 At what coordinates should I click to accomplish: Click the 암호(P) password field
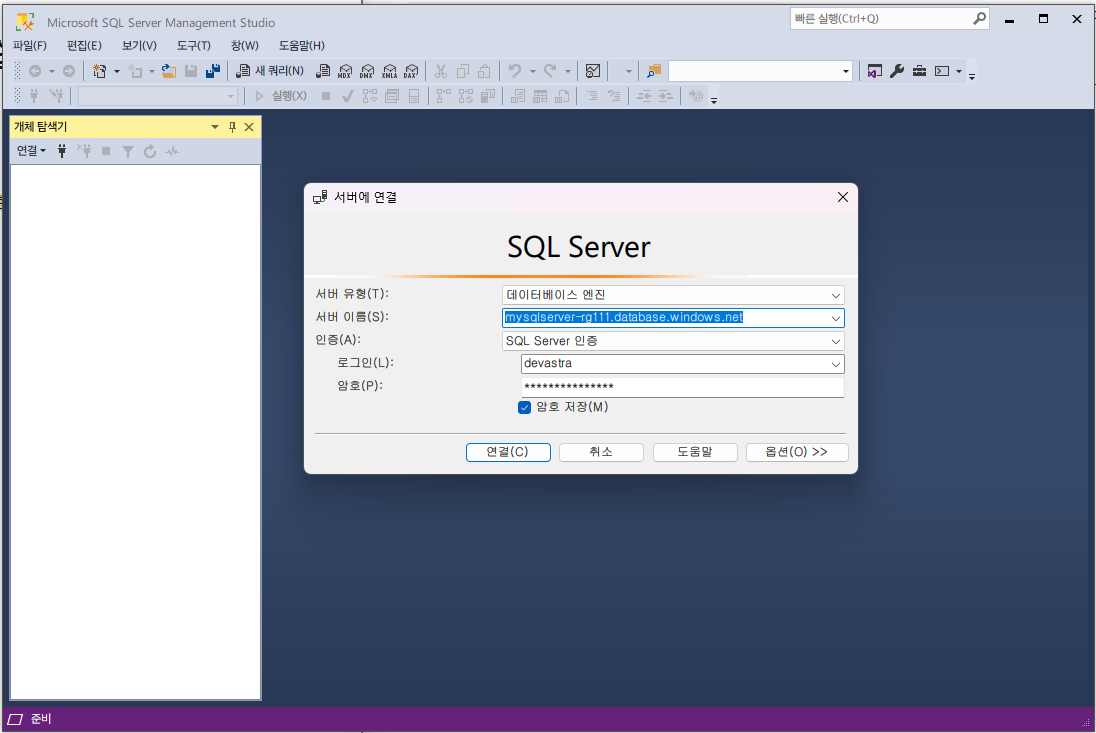(x=682, y=387)
